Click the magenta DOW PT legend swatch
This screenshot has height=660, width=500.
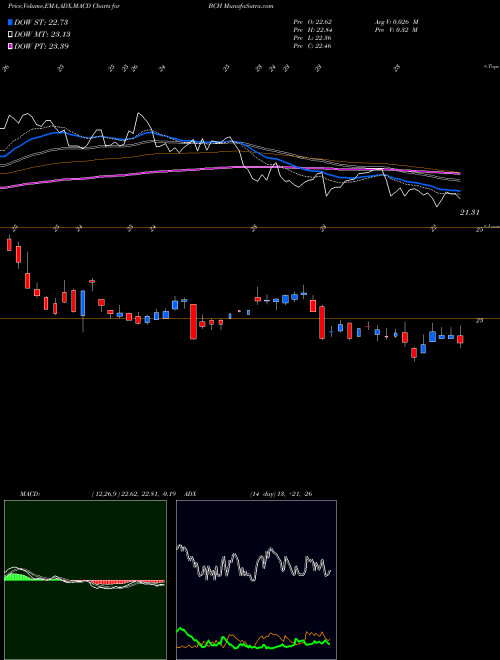(10, 46)
